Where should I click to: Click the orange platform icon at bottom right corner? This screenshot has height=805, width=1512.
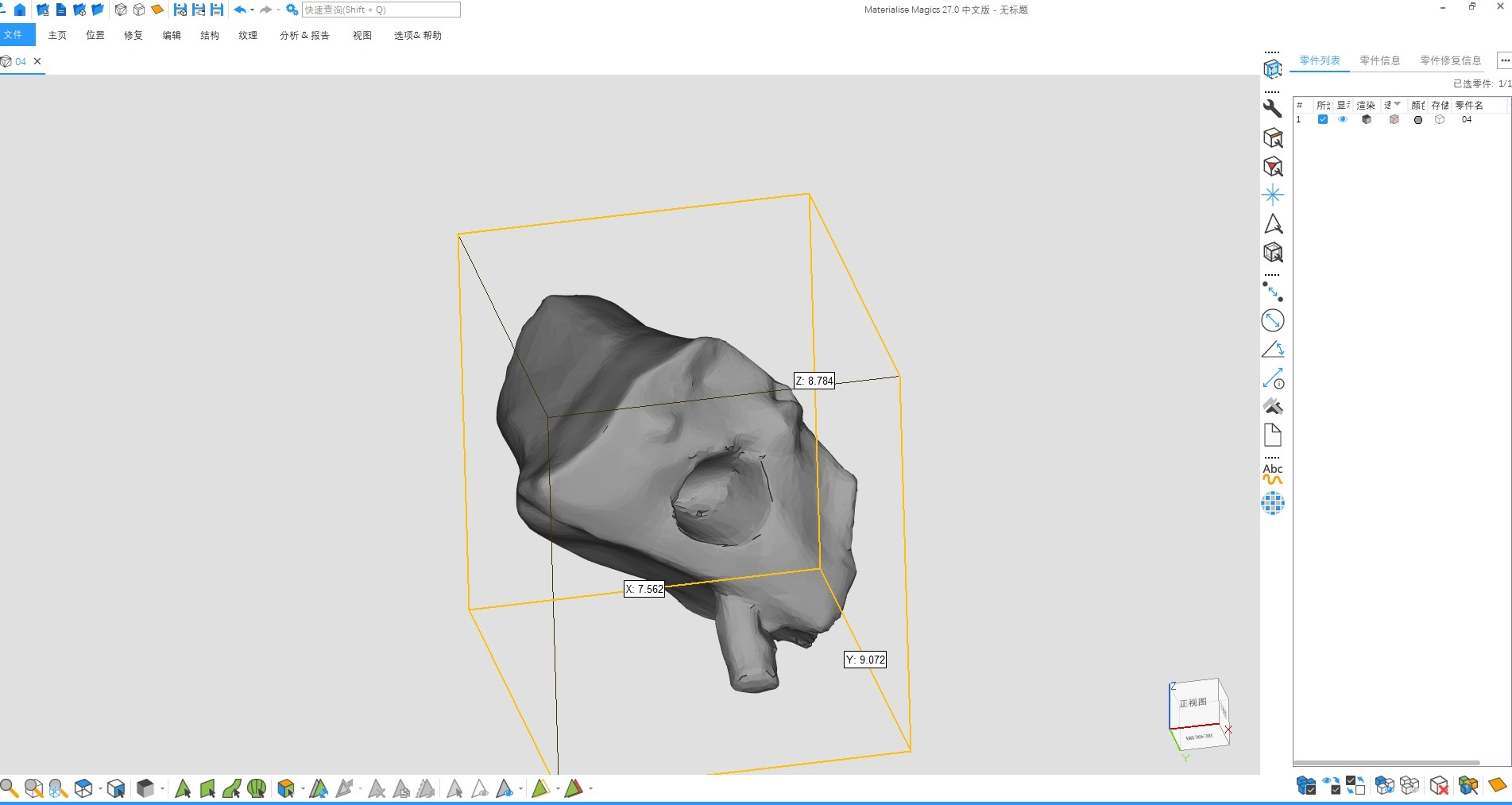[1497, 786]
